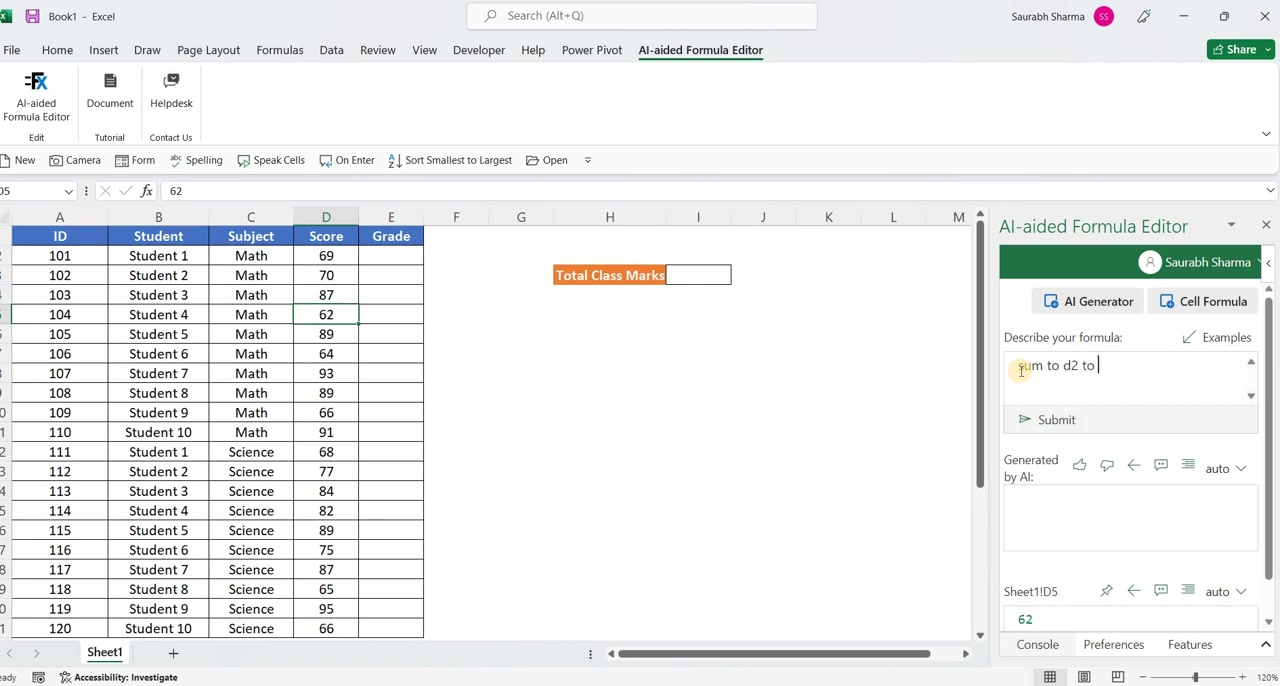Image resolution: width=1280 pixels, height=686 pixels.
Task: Open the Console tab in task pane
Action: (x=1038, y=645)
